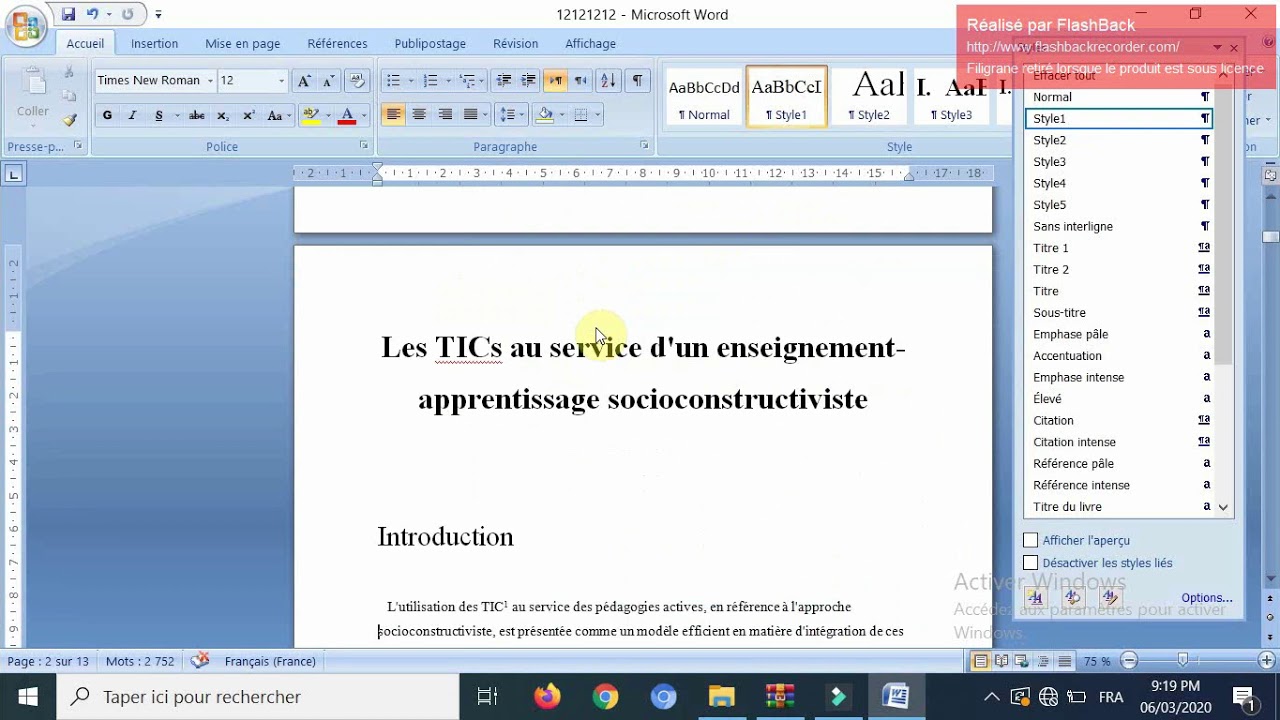
Task: Sort the text with the A-Z sort icon
Action: click(608, 81)
